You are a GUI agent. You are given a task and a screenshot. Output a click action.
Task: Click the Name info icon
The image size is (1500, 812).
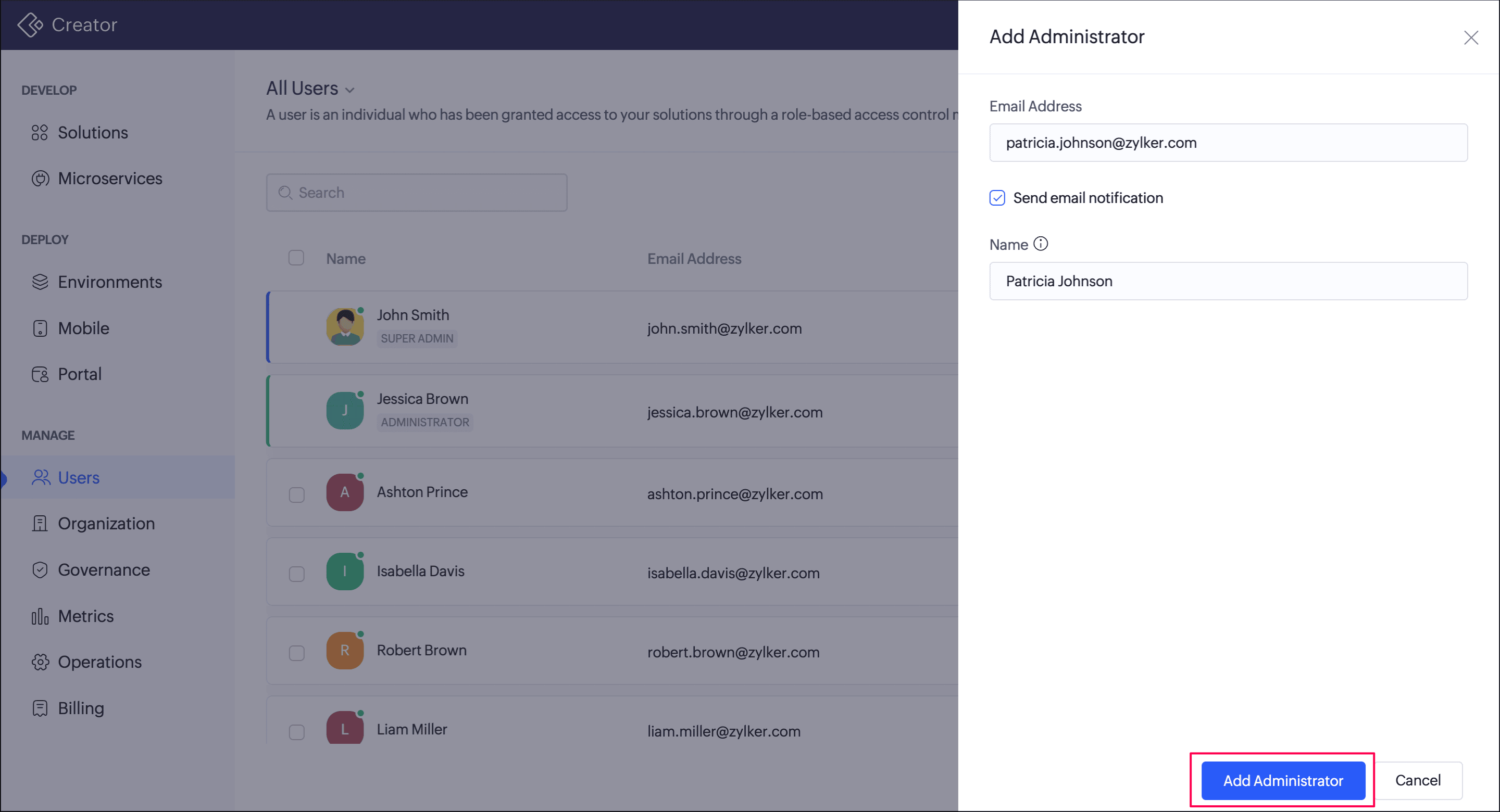(1041, 244)
